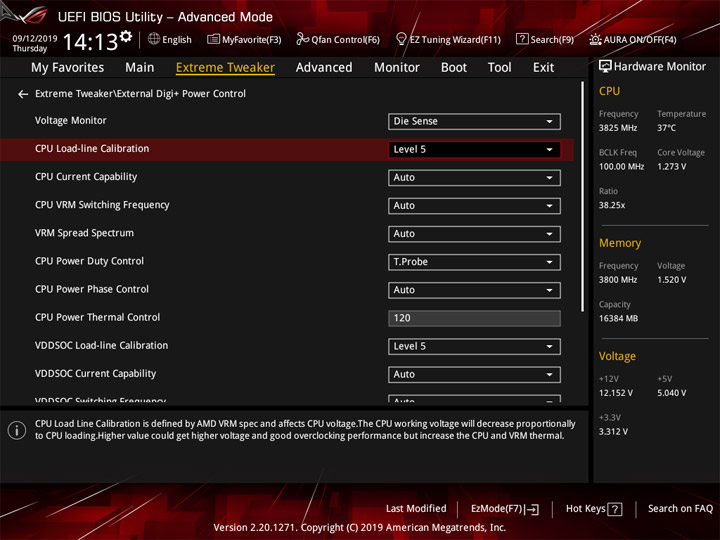
Task: Select VRM Spread Spectrum label
Action: [x=84, y=233]
